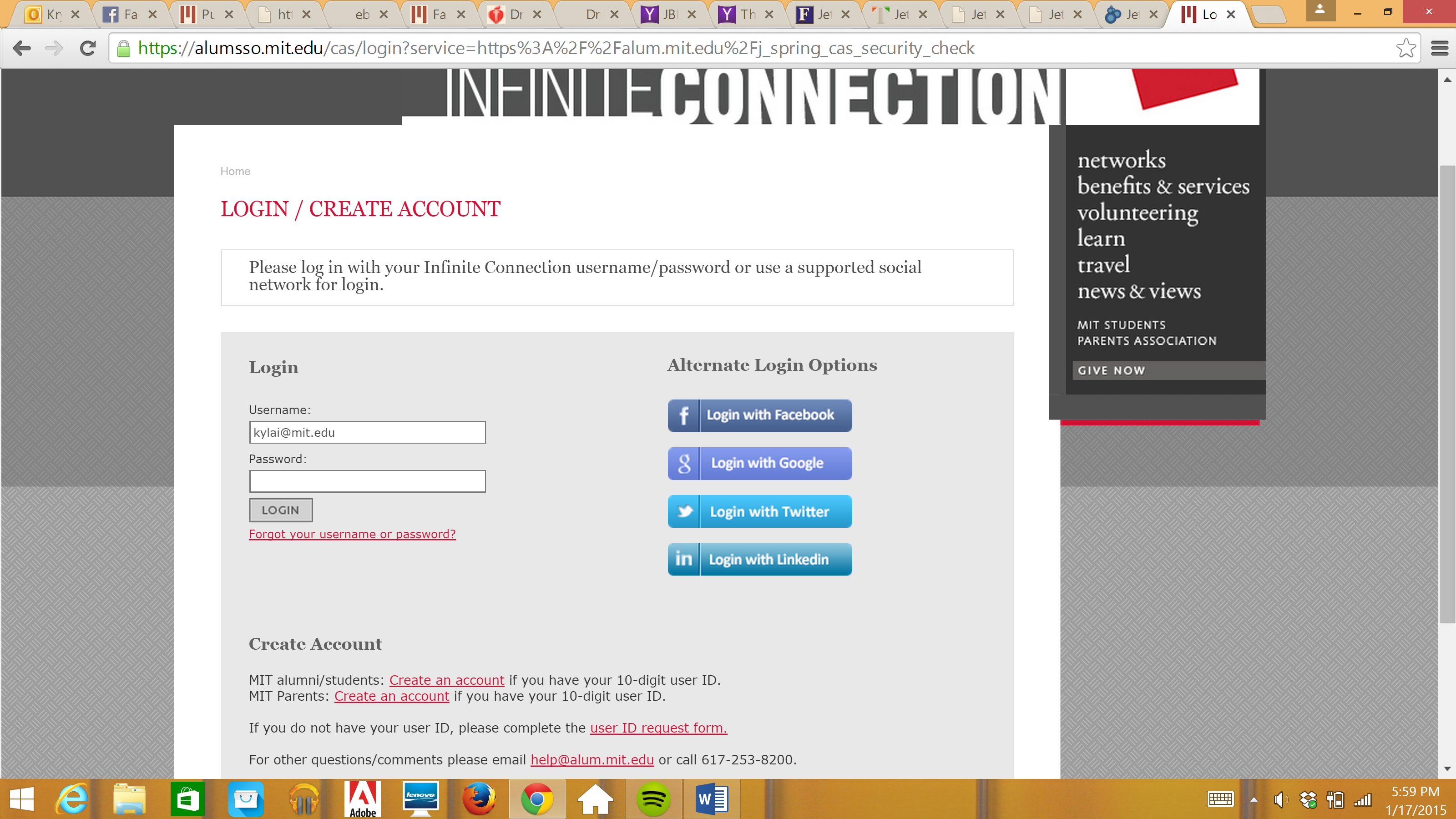
Task: Launch Firefox from the taskbar
Action: tap(479, 799)
